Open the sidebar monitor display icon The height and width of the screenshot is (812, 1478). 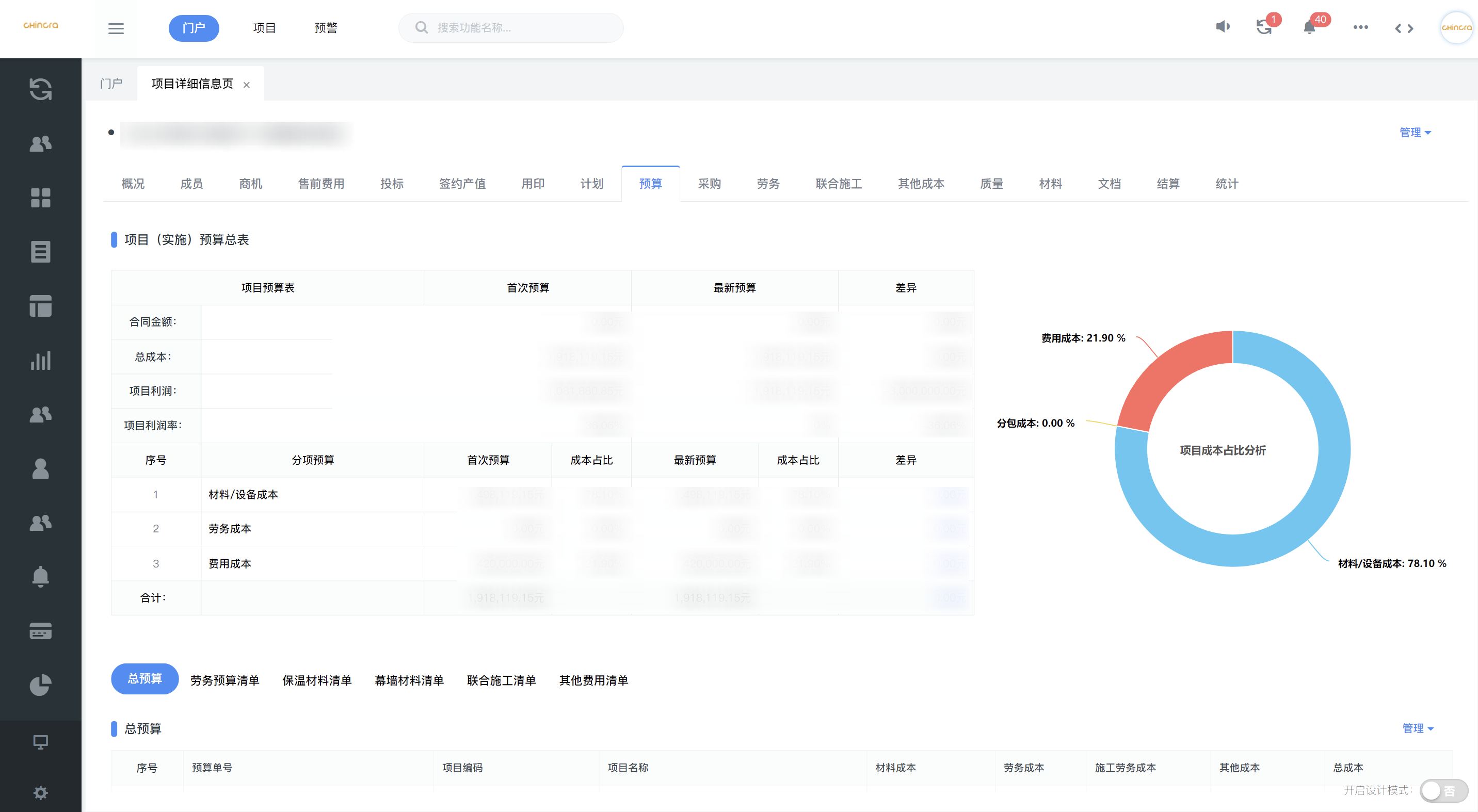pos(40,742)
